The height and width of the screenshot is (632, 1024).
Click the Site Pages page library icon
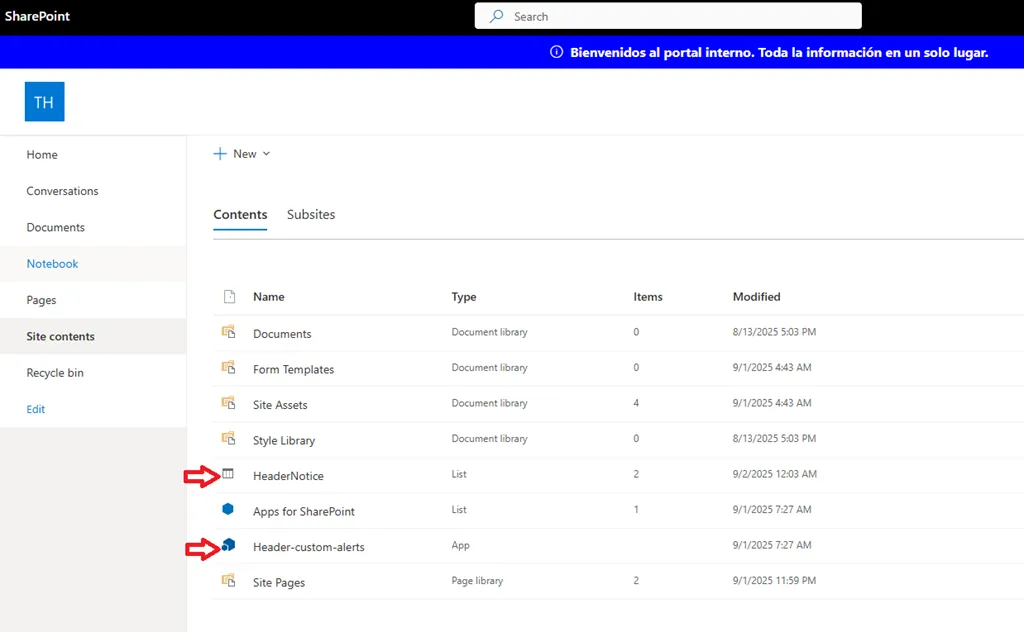tap(228, 581)
